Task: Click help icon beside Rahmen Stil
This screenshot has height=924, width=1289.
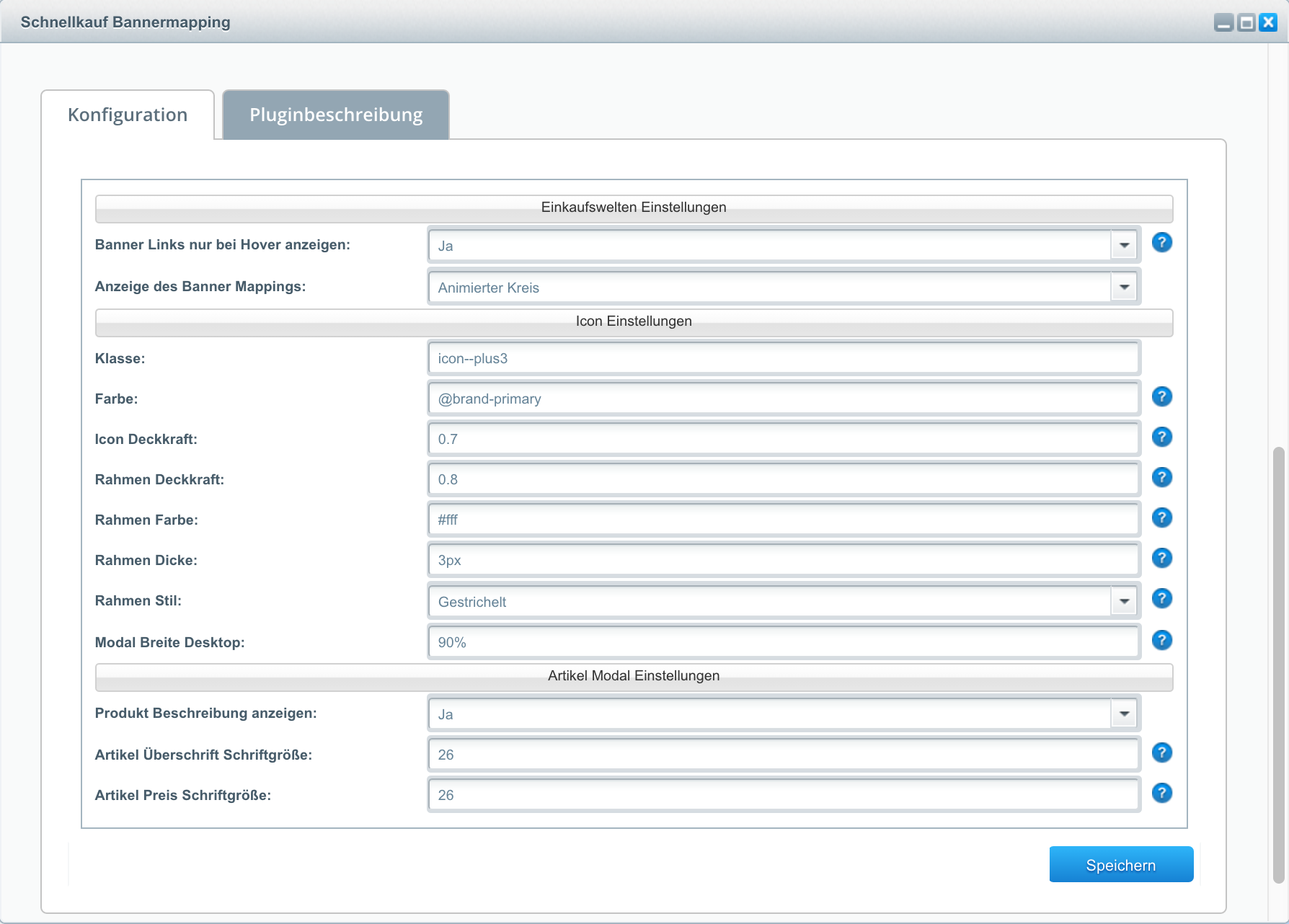Action: tap(1161, 598)
